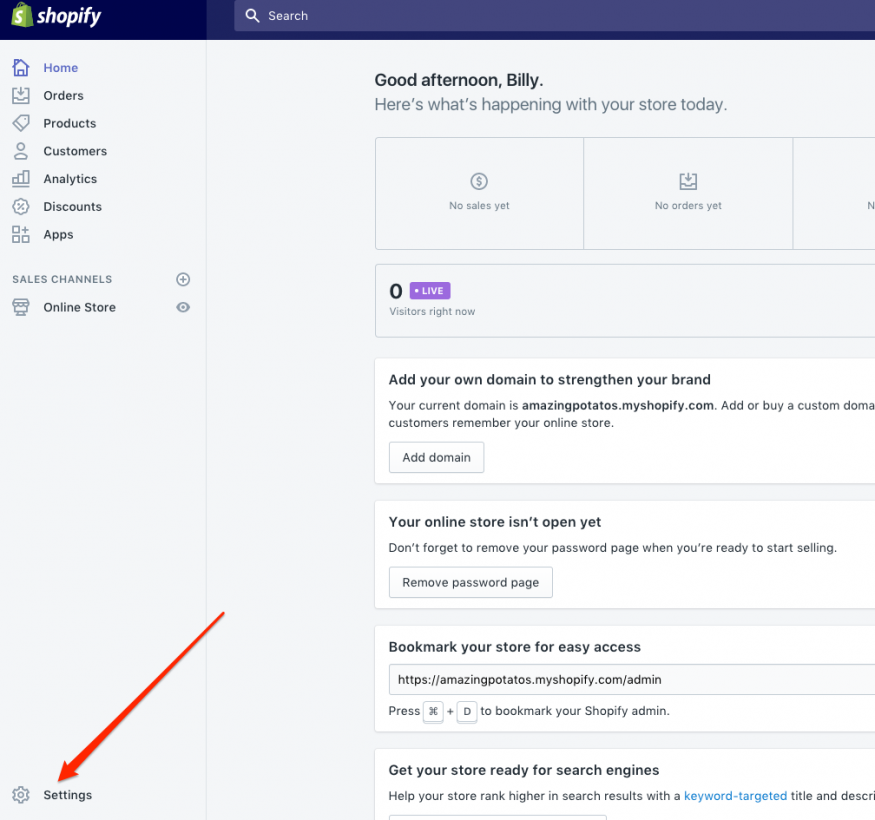Click the Customers person icon
The image size is (875, 820).
(21, 151)
